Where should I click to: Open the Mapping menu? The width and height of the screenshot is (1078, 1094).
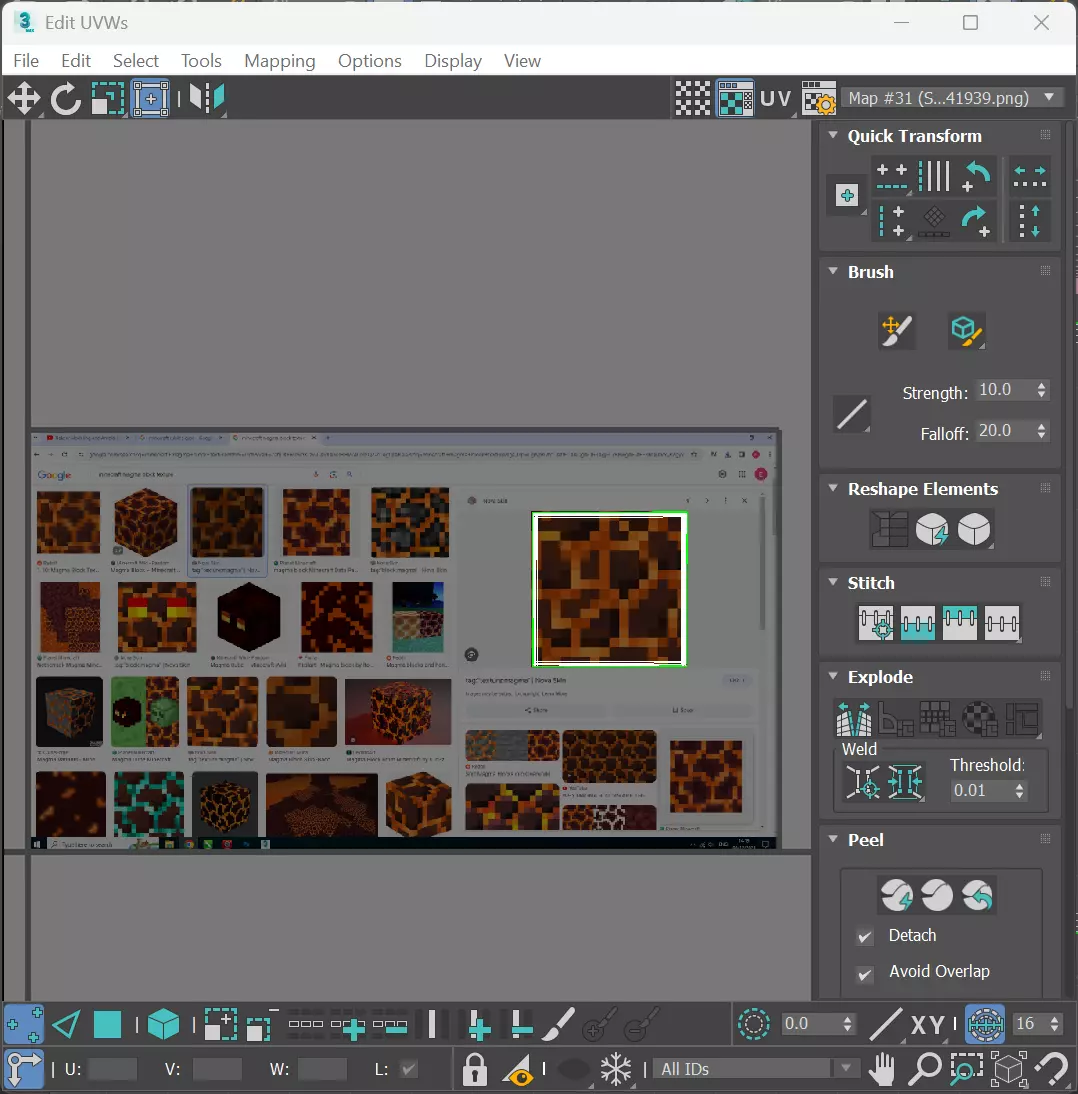pos(280,61)
